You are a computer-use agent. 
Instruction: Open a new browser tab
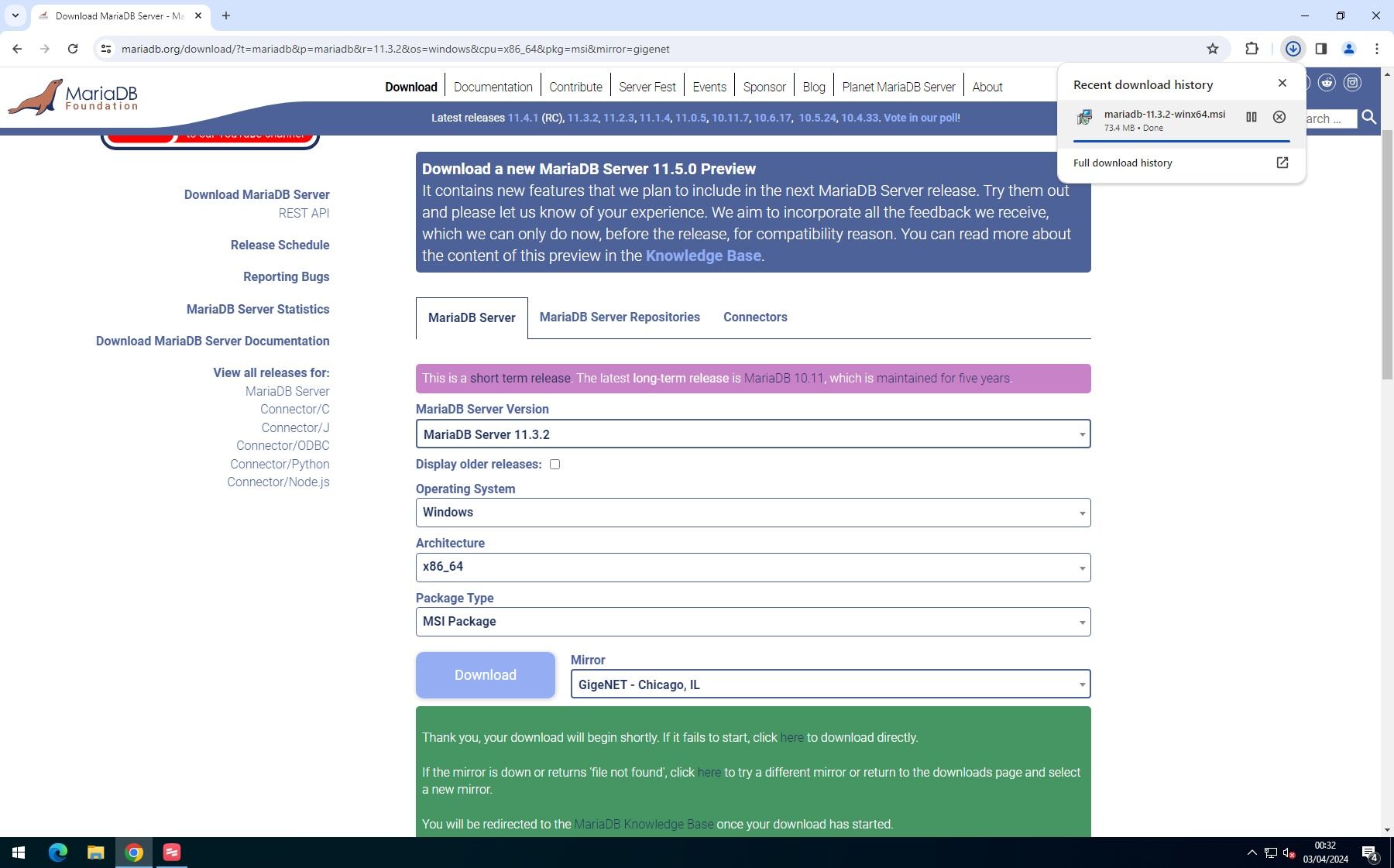point(226,15)
